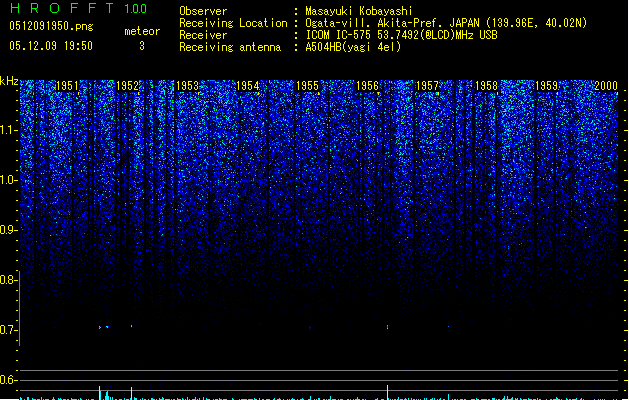Click the 1952 time marker
This screenshot has width=629, height=400.
point(127,86)
